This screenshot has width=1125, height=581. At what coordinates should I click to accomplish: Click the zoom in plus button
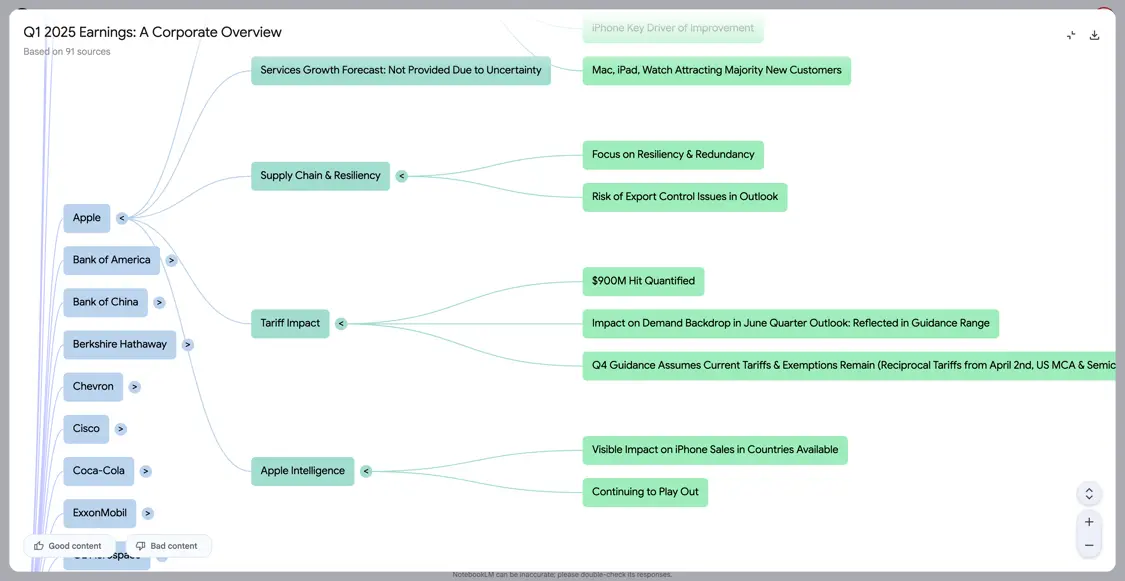(1089, 522)
